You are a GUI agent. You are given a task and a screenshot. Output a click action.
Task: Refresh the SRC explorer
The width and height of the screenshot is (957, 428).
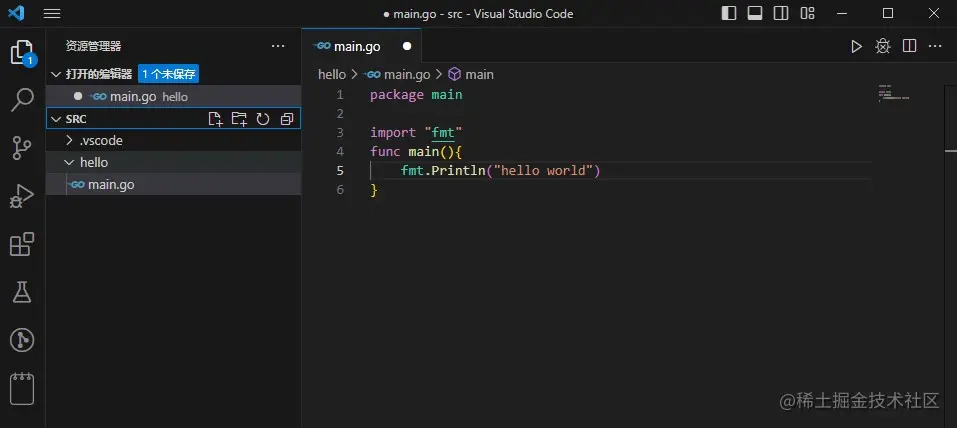tap(263, 119)
